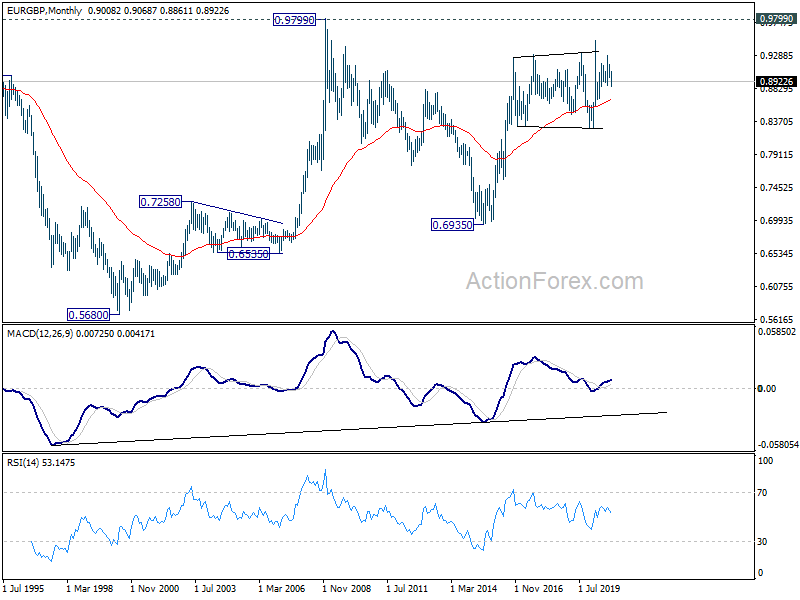
Task: Click the MACD 0.058502 upper scale value
Action: pyautogui.click(x=776, y=332)
